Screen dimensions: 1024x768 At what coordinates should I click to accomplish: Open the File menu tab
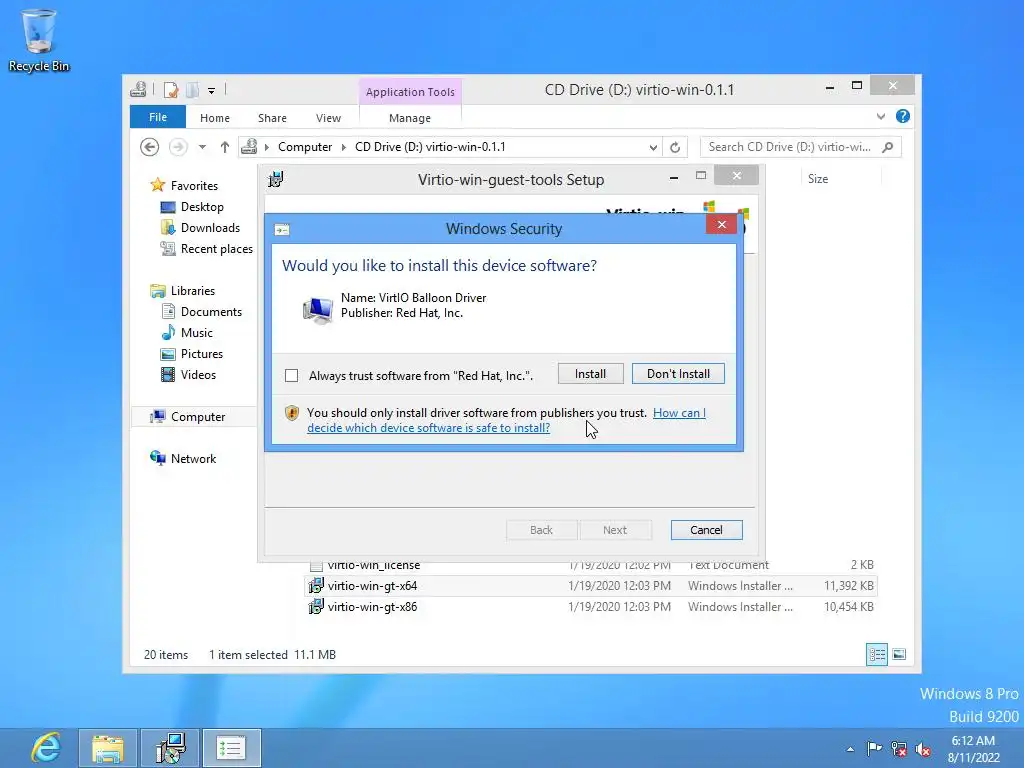[158, 117]
